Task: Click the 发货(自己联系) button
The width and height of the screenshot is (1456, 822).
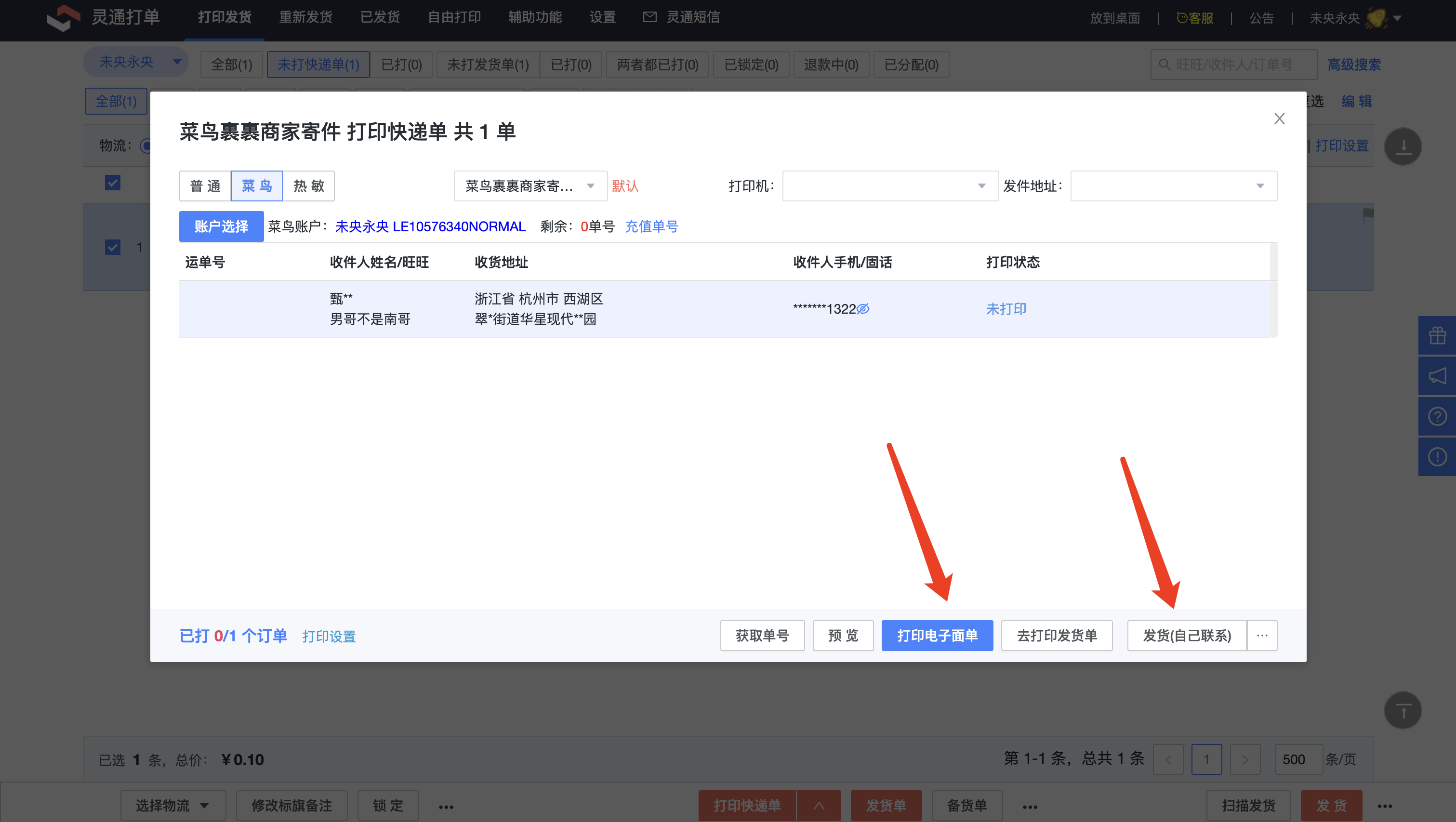Action: coord(1187,636)
